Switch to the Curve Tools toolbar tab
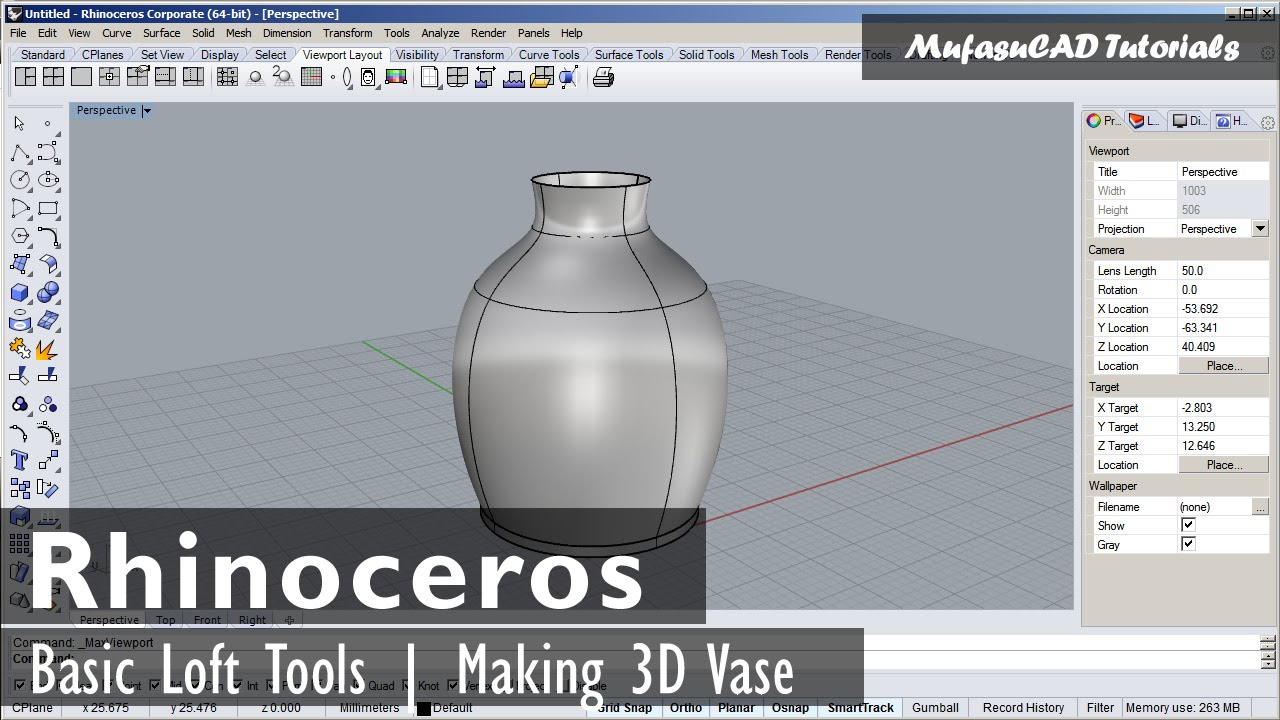The width and height of the screenshot is (1280, 720). click(549, 55)
